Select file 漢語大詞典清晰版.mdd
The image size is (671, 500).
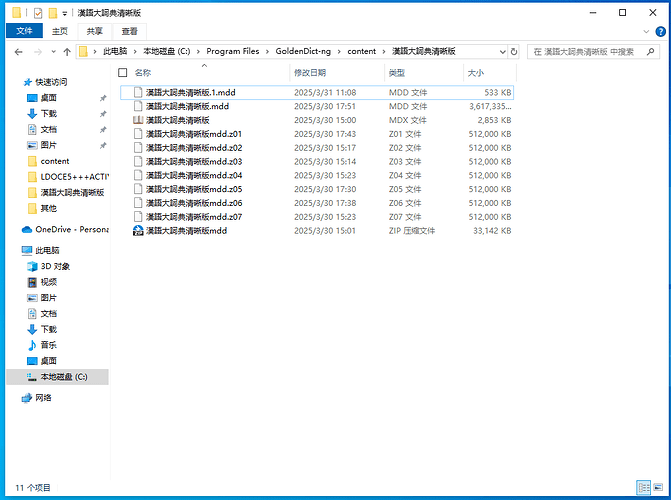click(187, 106)
